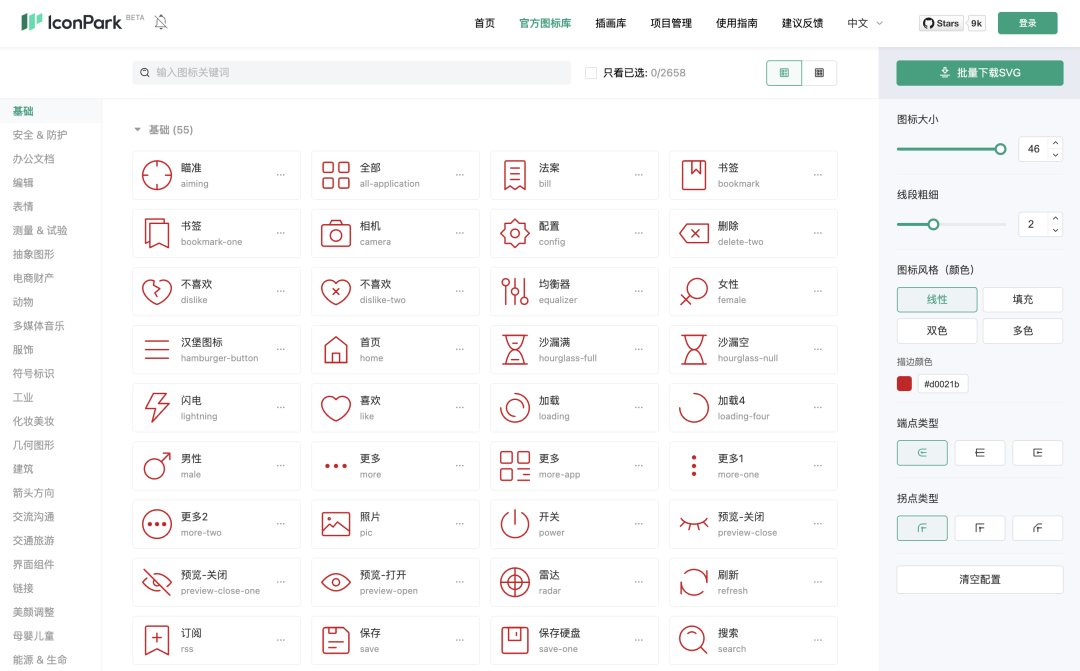This screenshot has width=1080, height=671.
Task: Open the red stroke color swatch
Action: click(x=904, y=384)
